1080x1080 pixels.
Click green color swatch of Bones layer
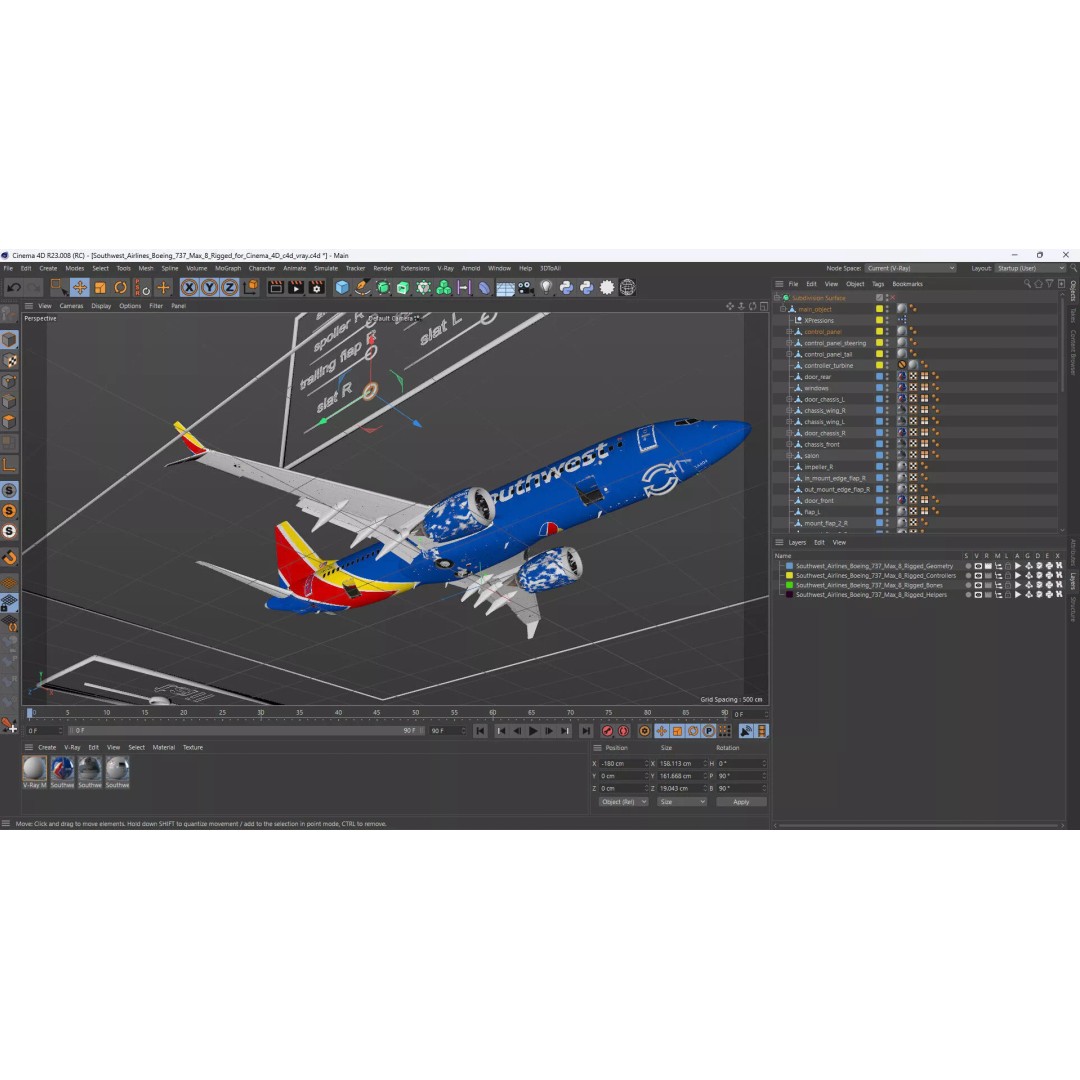(789, 585)
